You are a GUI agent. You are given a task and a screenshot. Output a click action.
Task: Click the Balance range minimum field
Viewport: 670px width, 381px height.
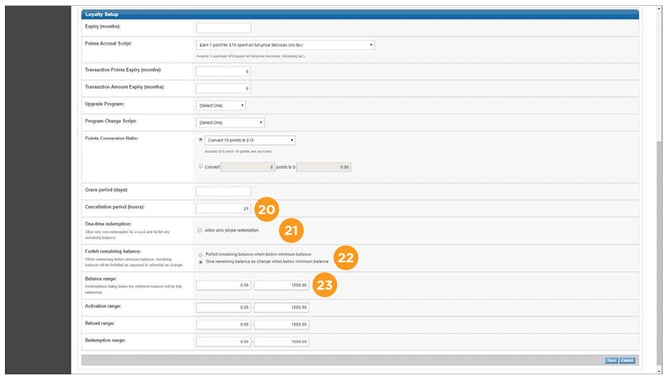[x=223, y=285]
